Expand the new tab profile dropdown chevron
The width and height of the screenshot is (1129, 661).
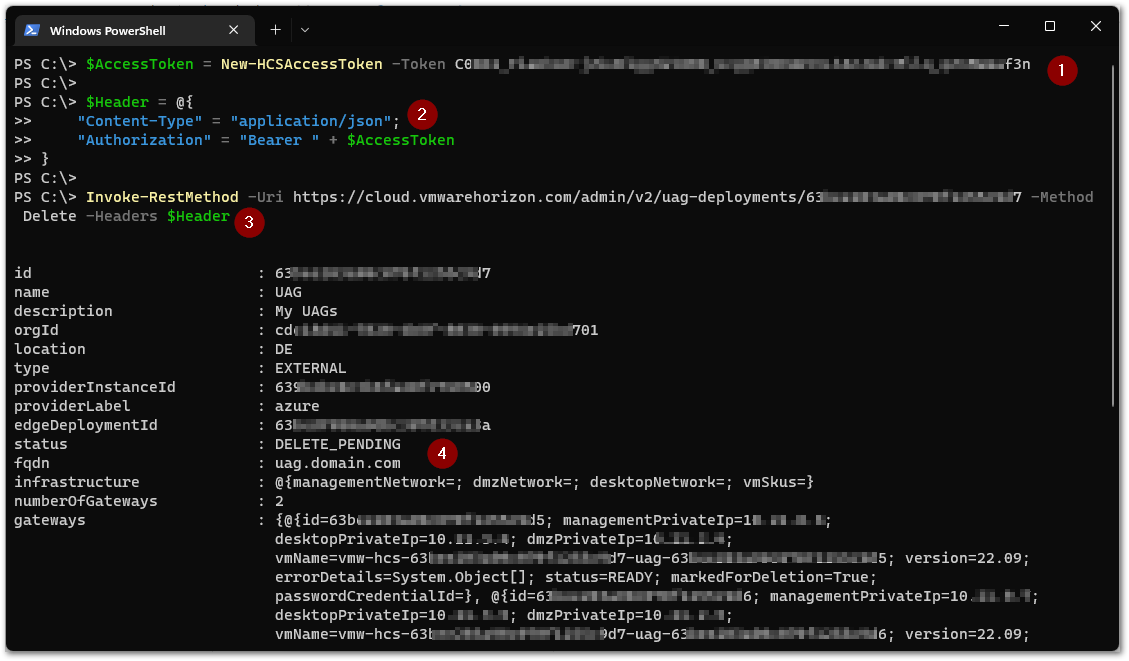pyautogui.click(x=305, y=30)
